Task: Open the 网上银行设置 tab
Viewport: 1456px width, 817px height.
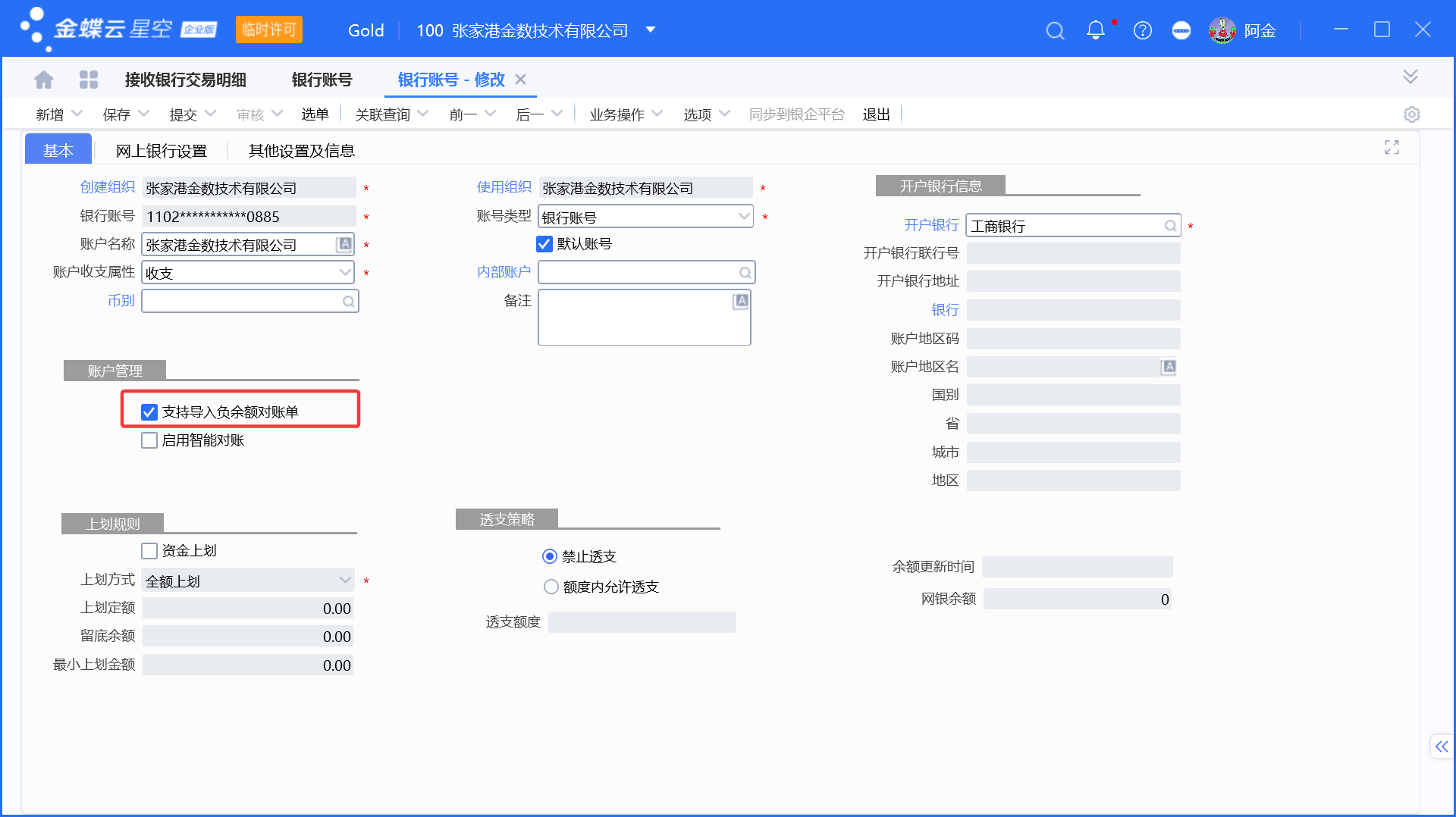Action: click(162, 150)
